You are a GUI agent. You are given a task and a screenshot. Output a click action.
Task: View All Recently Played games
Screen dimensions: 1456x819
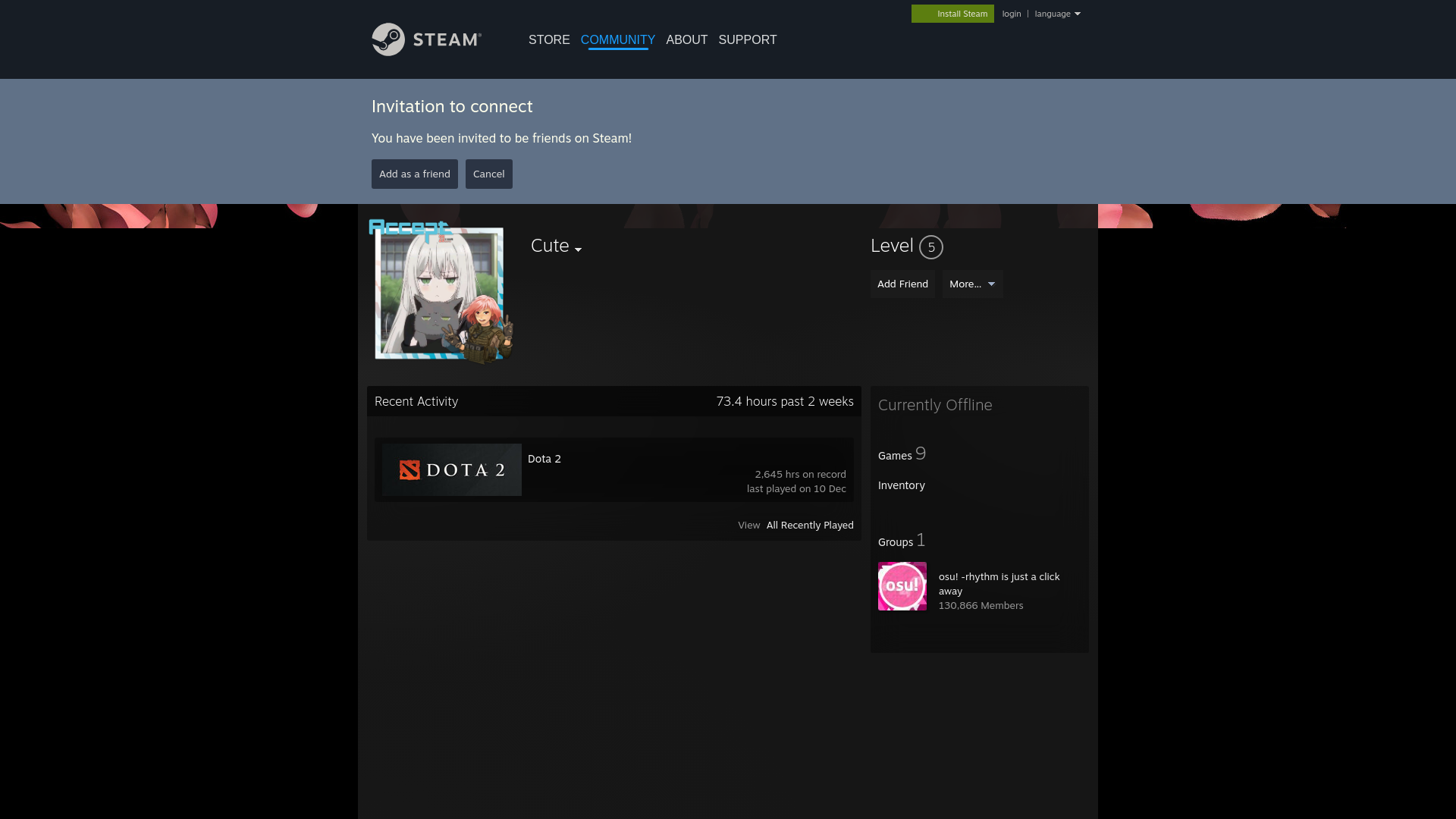810,525
